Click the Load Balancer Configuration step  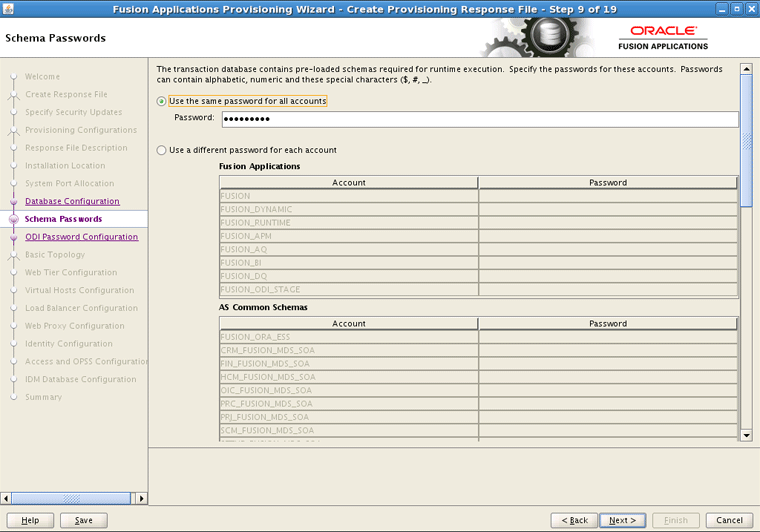pyautogui.click(x=81, y=308)
